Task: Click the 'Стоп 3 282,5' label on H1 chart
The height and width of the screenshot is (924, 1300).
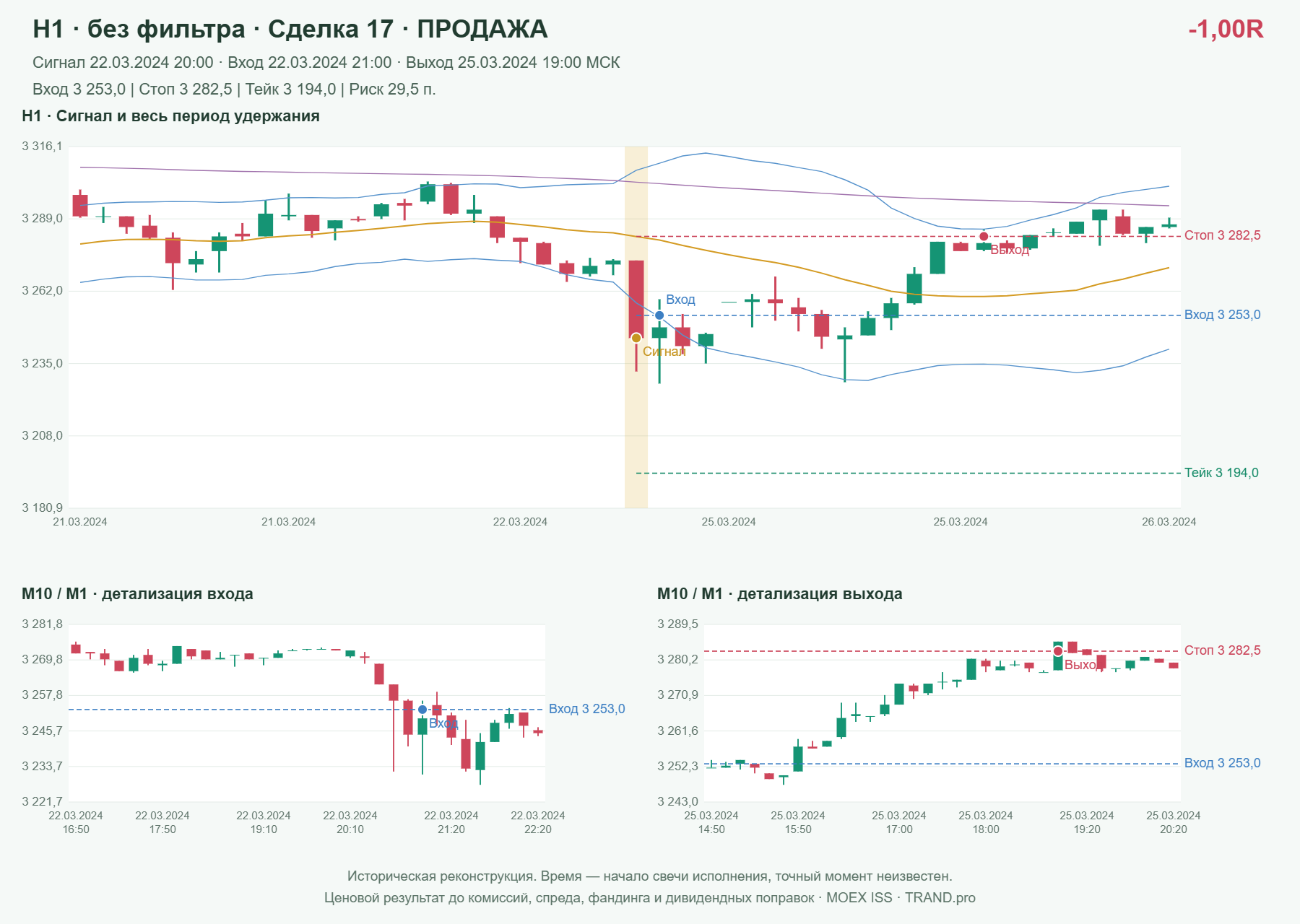Action: point(1222,235)
